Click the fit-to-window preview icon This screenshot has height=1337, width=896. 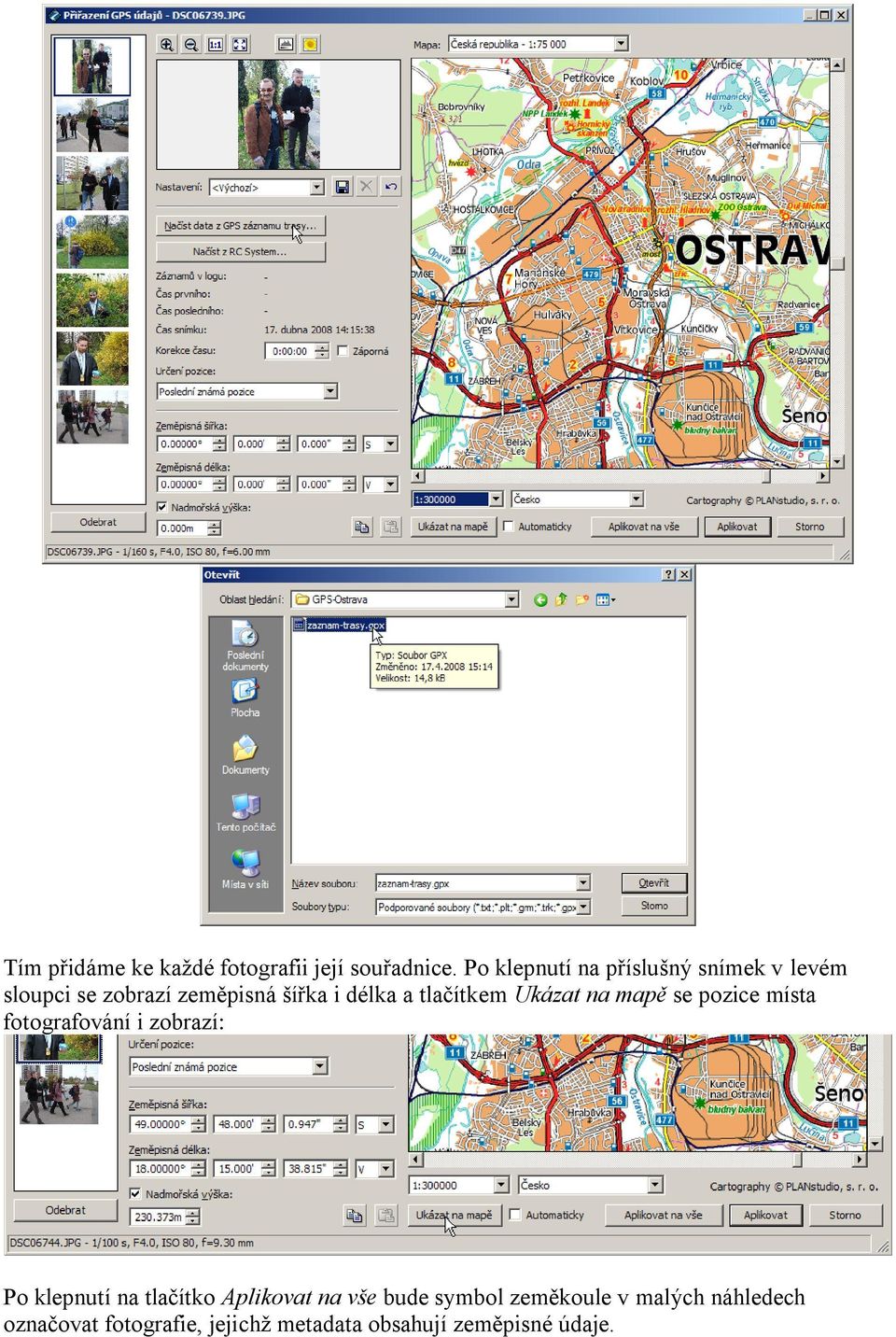click(x=240, y=45)
